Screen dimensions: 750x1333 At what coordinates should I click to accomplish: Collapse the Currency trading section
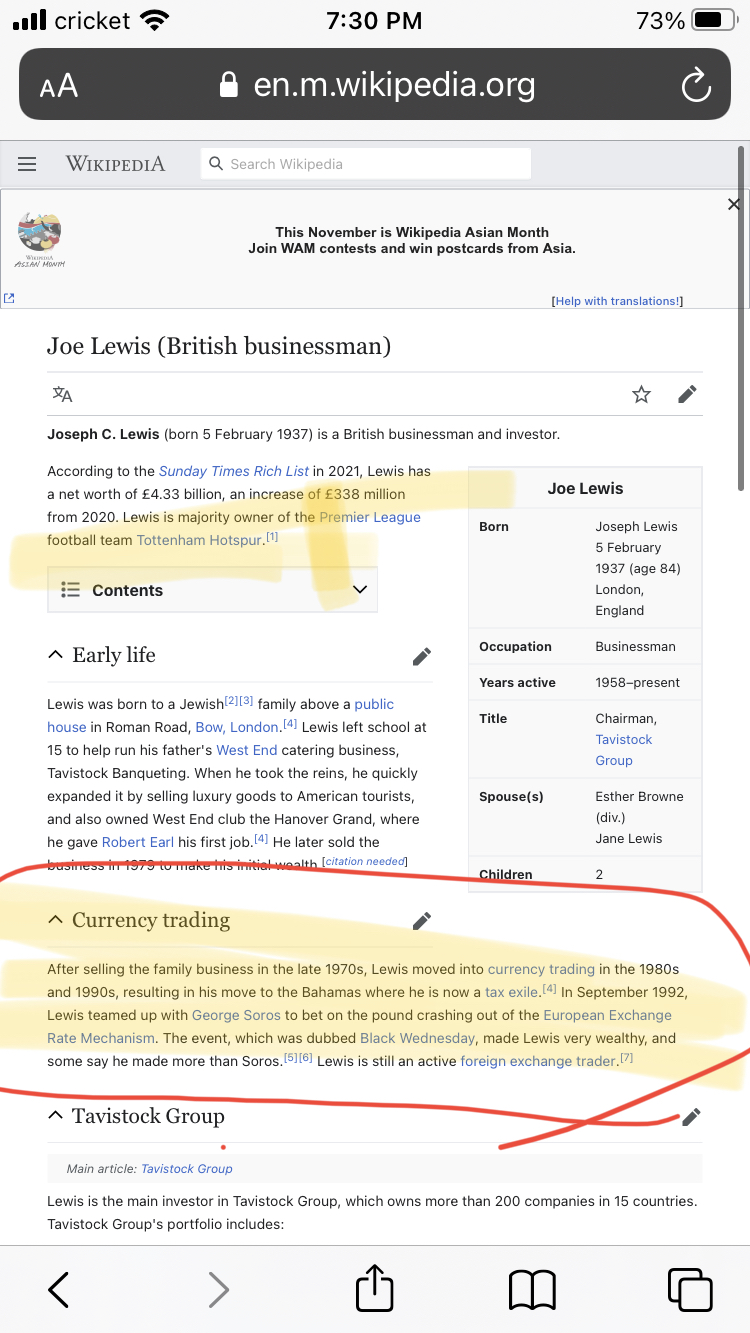coord(55,920)
